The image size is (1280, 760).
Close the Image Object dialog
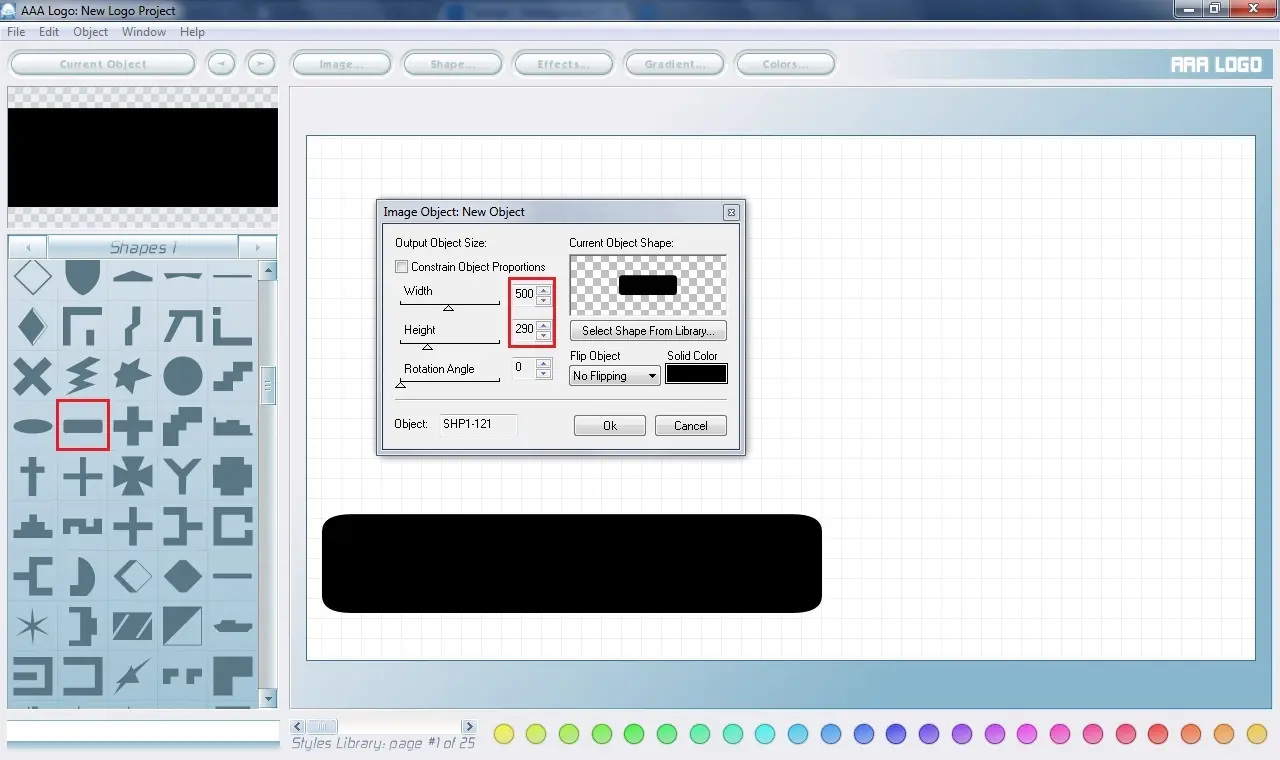pyautogui.click(x=731, y=212)
